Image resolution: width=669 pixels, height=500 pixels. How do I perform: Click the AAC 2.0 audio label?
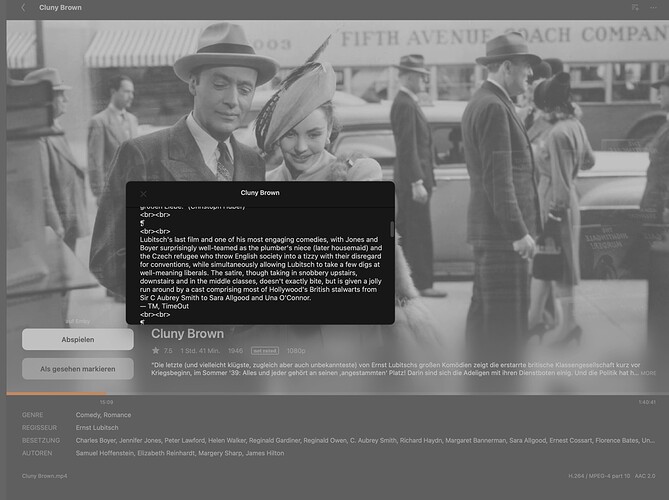[645, 476]
